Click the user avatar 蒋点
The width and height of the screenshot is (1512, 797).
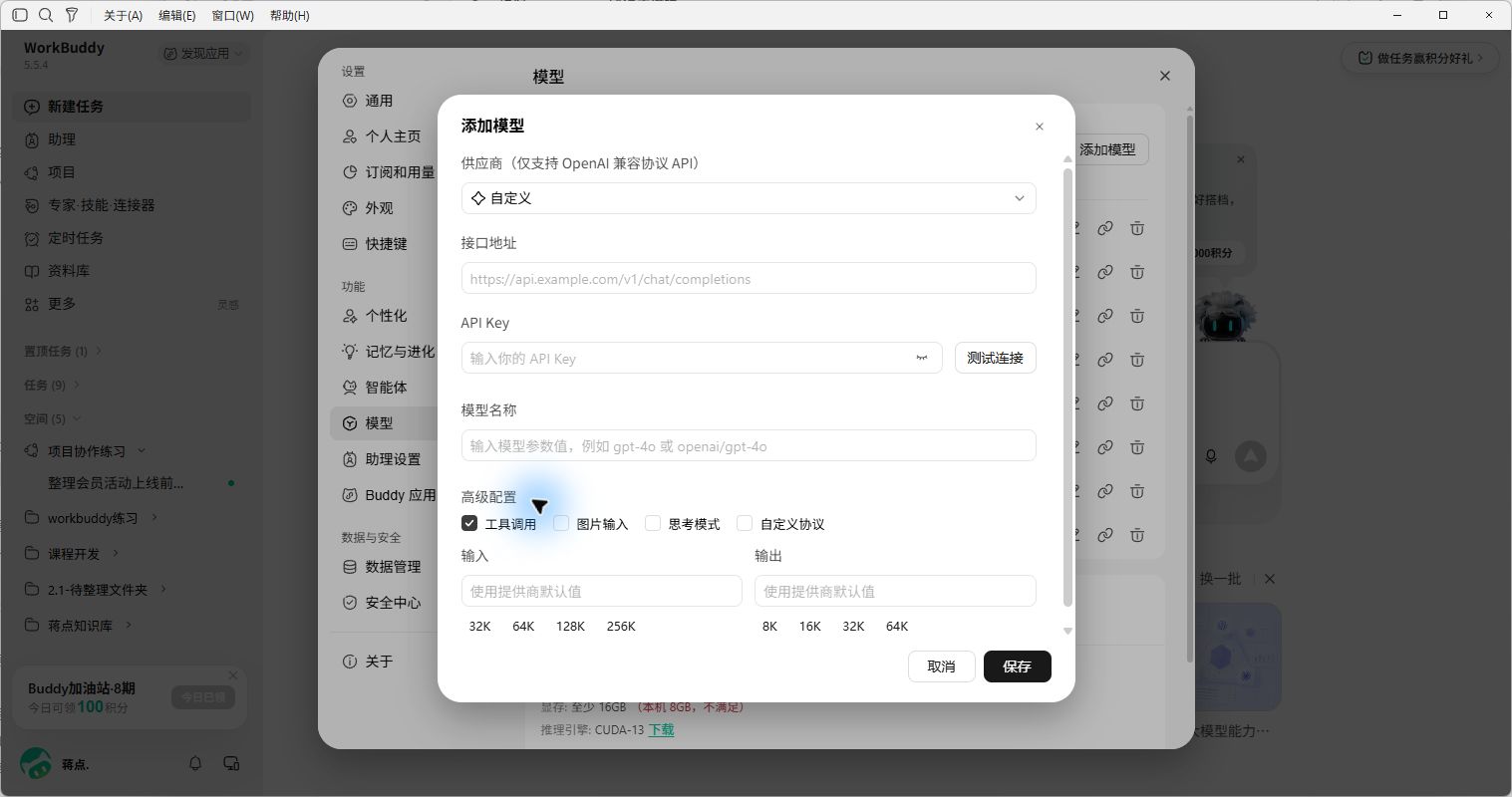36,764
